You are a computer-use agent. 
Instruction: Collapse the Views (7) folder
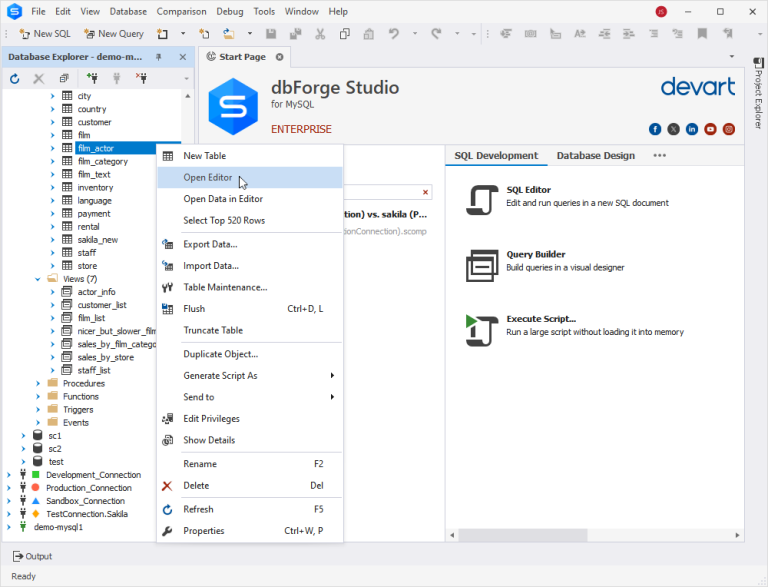tap(38, 279)
